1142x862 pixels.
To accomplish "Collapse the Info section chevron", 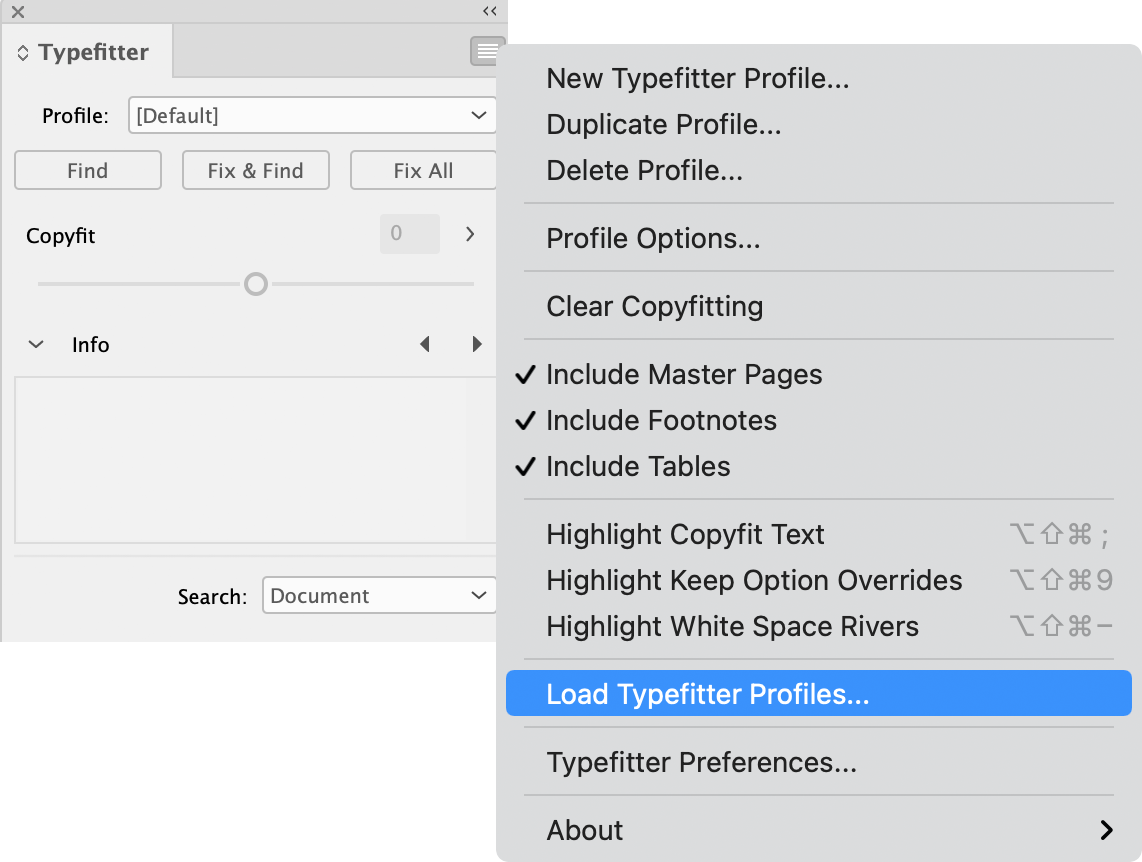I will tap(36, 344).
